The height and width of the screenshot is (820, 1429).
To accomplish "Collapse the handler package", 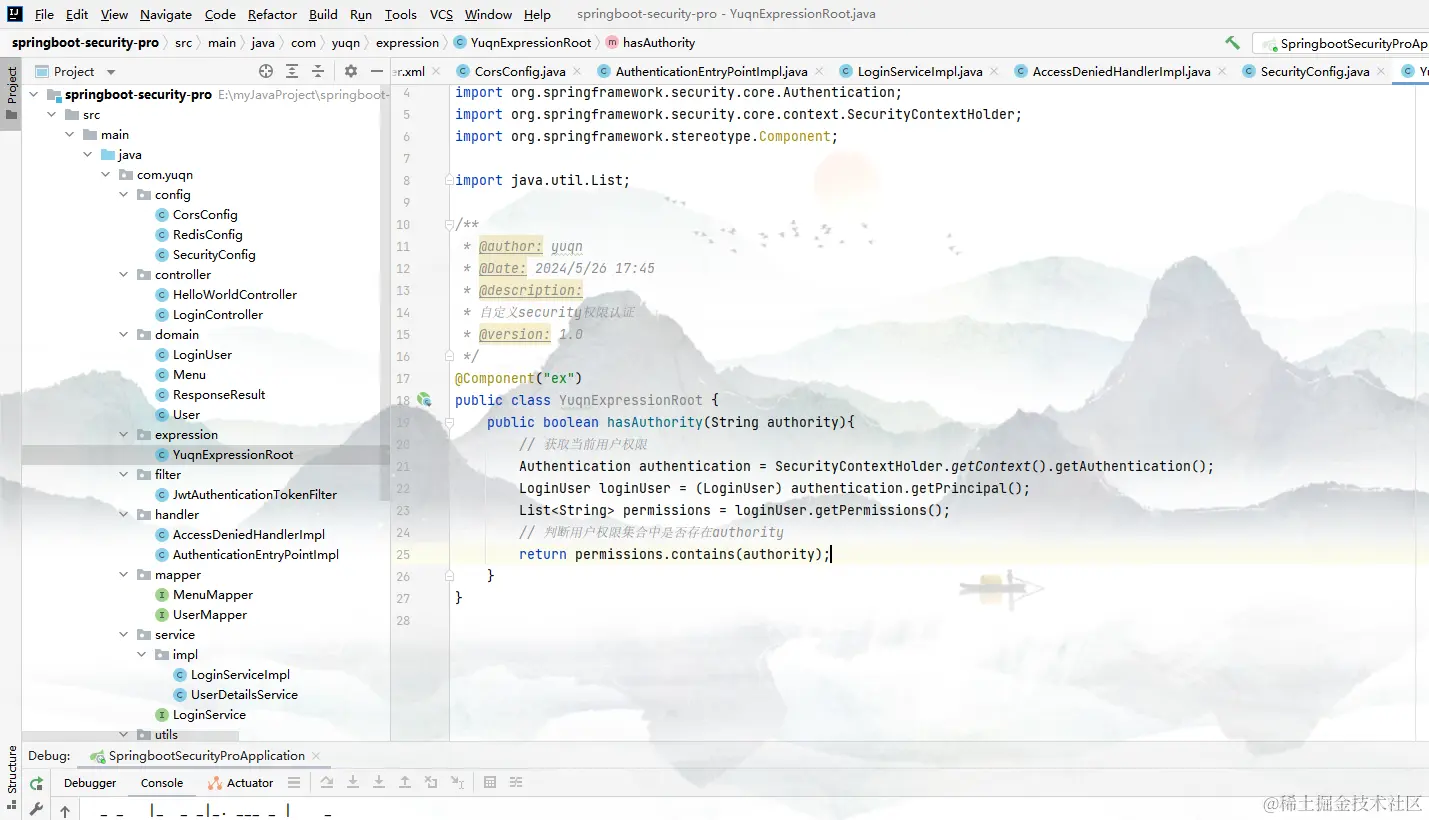I will [x=124, y=515].
